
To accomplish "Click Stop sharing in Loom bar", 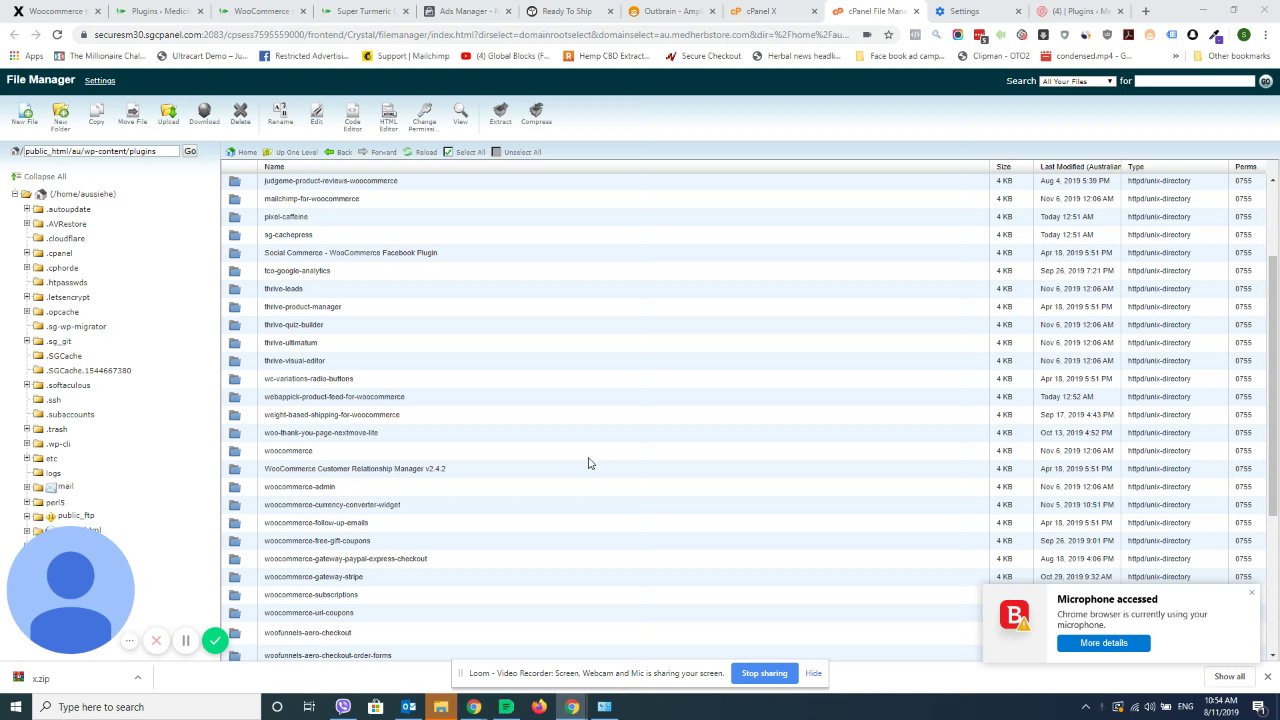I will tap(764, 673).
